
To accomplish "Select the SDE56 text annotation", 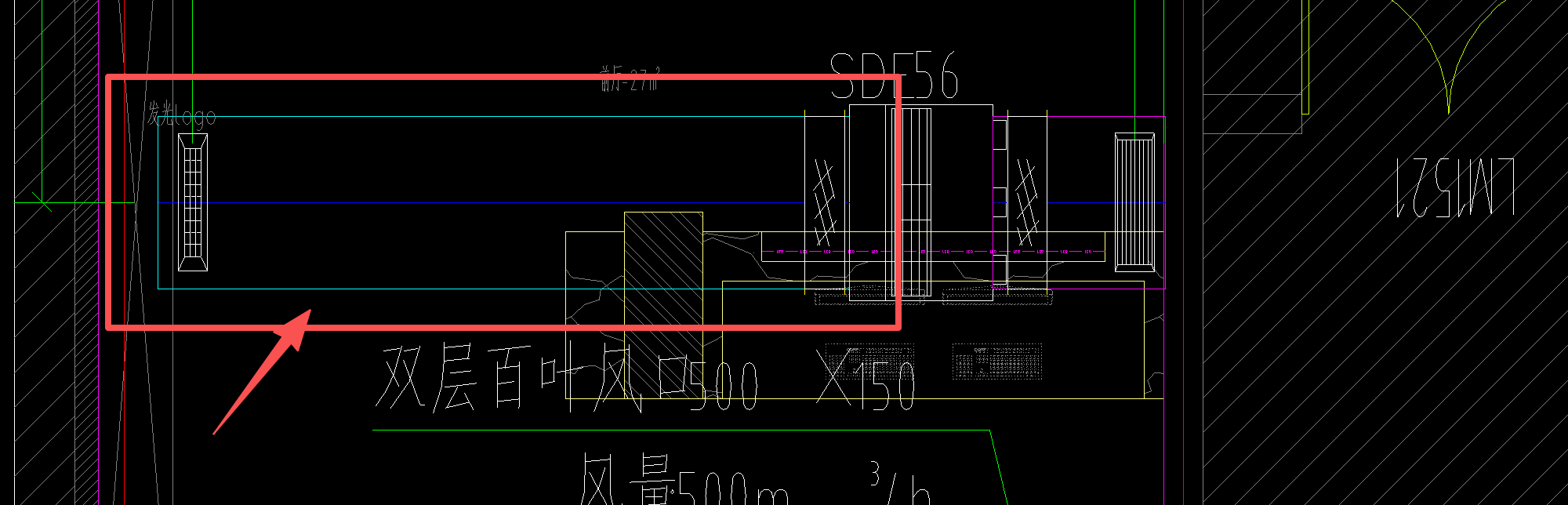I will [x=894, y=77].
